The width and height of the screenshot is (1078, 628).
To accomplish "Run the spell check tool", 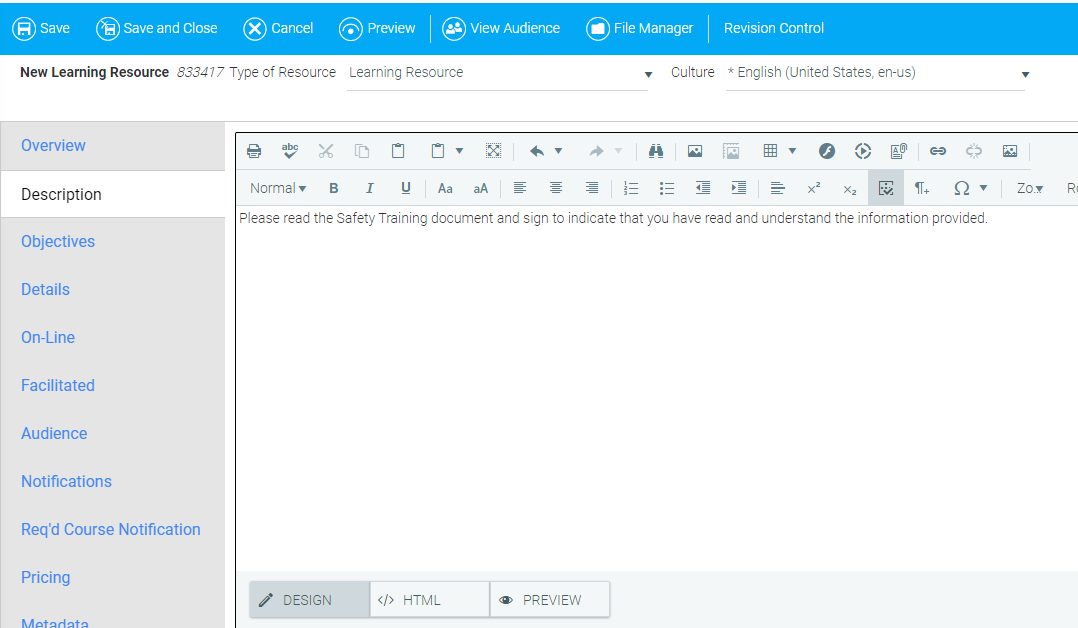I will click(290, 151).
